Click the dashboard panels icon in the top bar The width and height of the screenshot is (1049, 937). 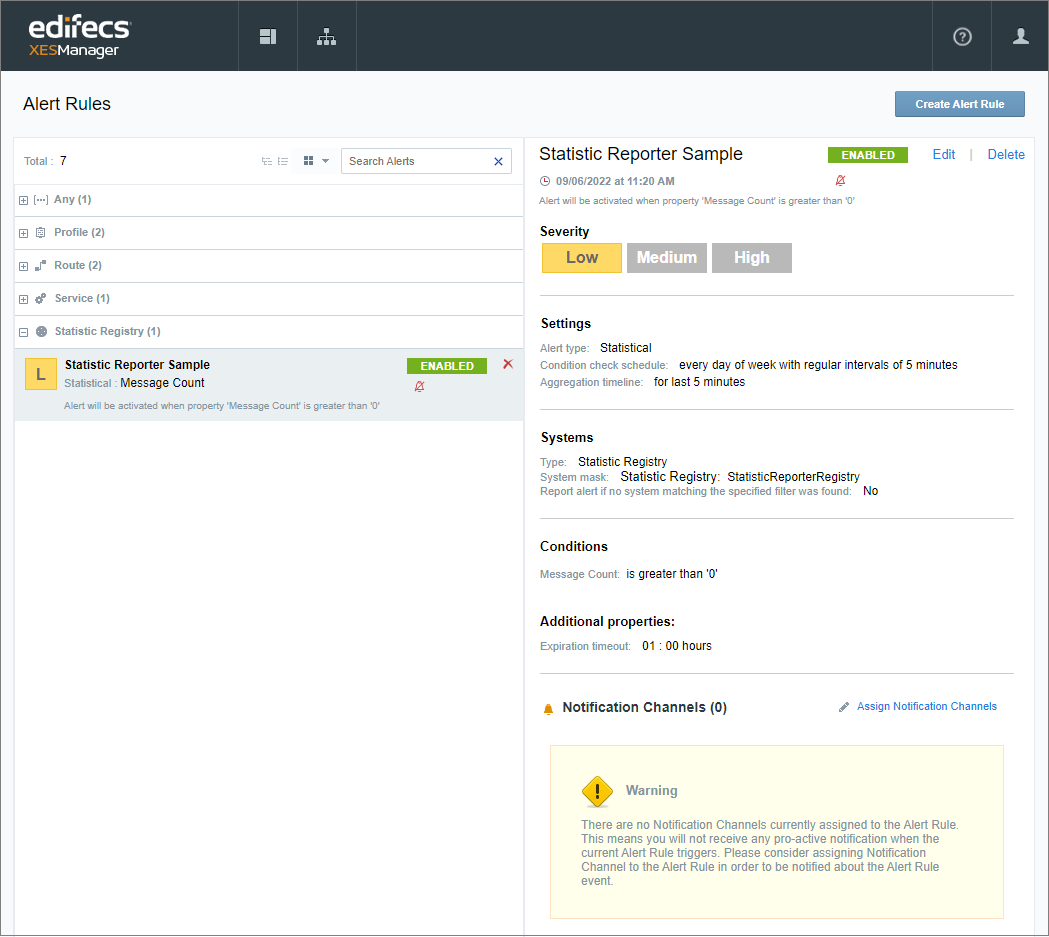coord(268,36)
